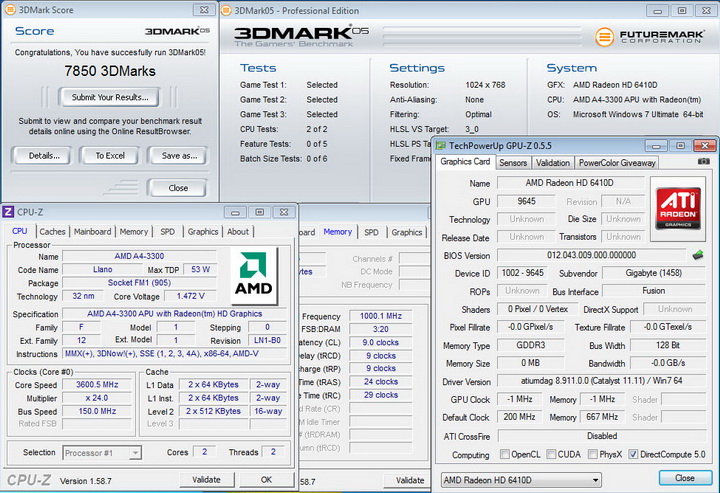Maximize the GPU-Z window
The width and height of the screenshot is (720, 493).
680,146
